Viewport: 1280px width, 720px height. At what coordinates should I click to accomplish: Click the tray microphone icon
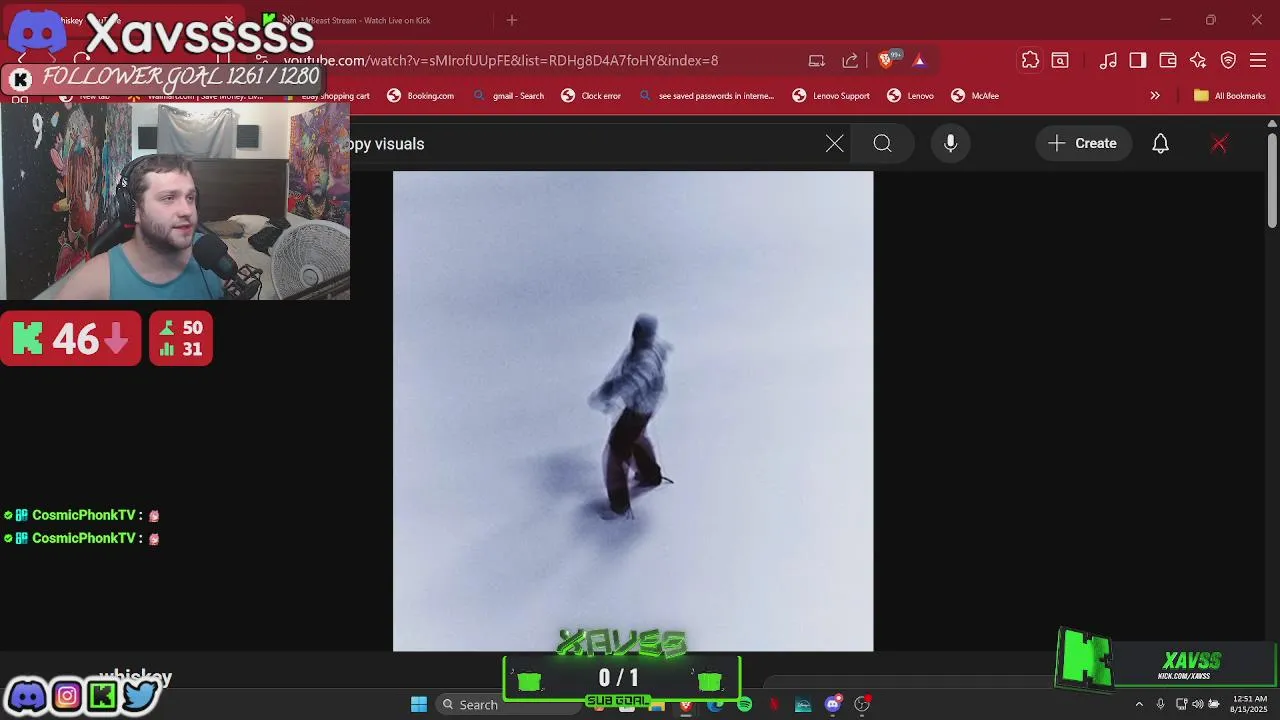(1161, 705)
